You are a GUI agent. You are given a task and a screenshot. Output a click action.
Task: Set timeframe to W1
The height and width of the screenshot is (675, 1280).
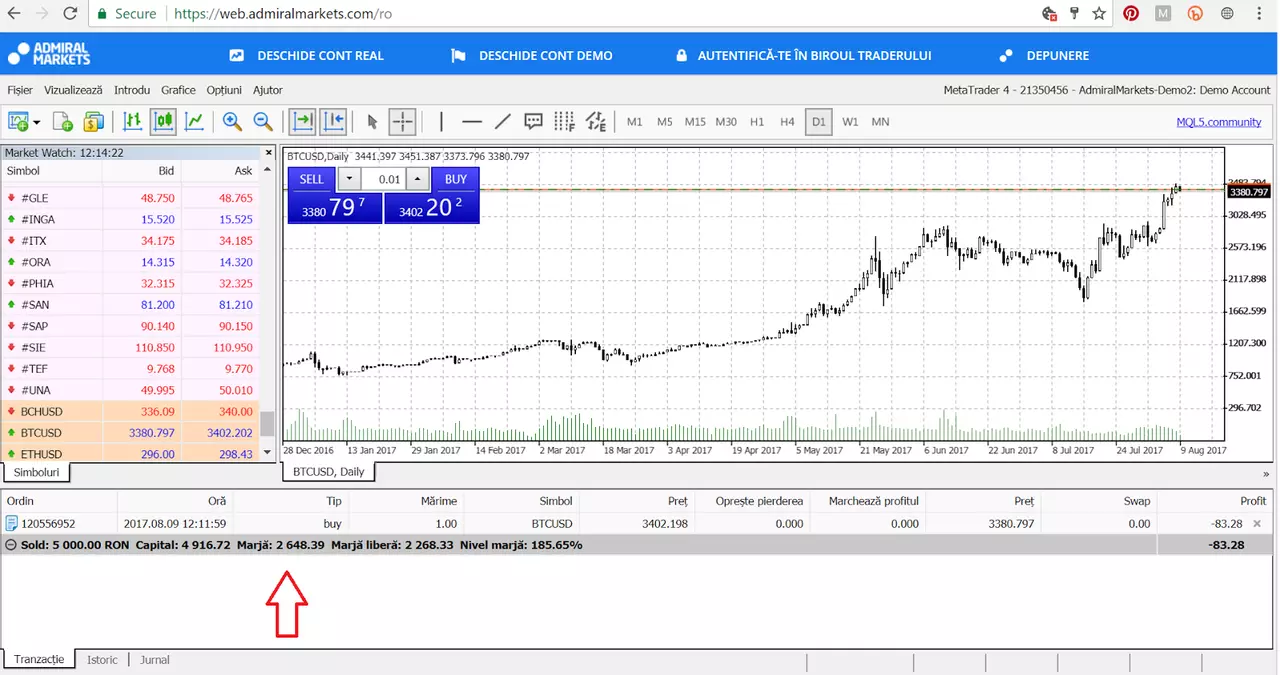(x=850, y=122)
